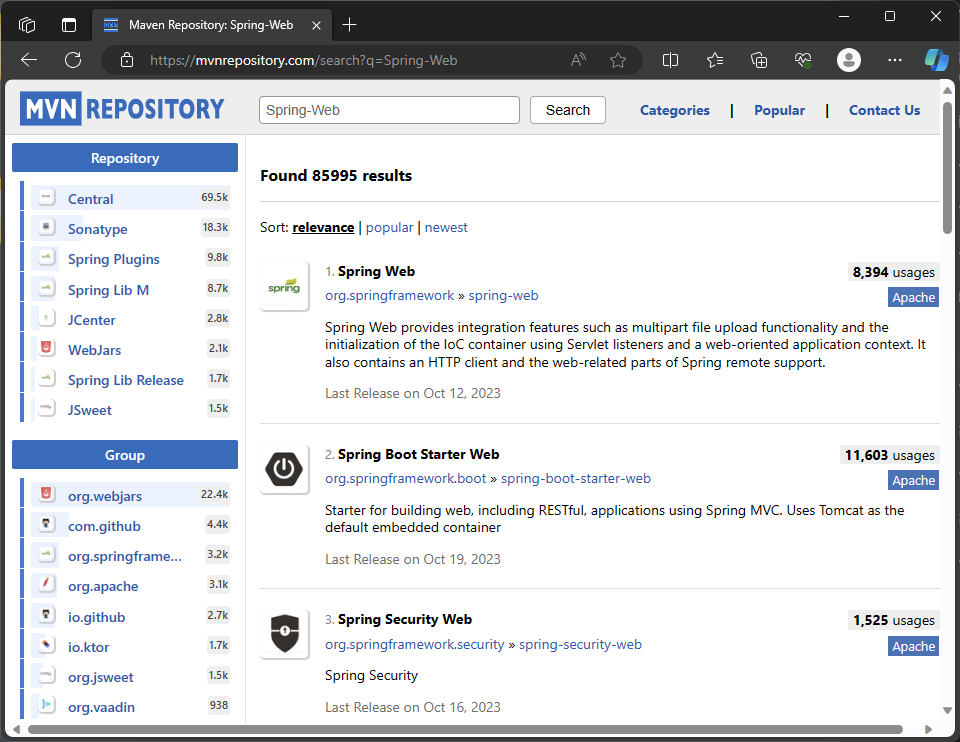Click the org.vaadin group icon

click(47, 705)
